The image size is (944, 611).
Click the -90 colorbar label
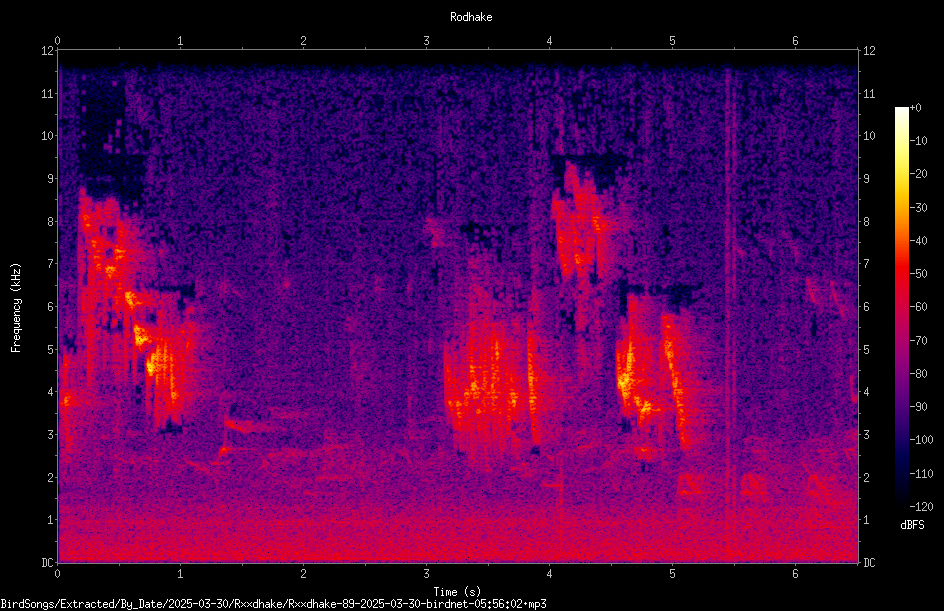point(918,407)
